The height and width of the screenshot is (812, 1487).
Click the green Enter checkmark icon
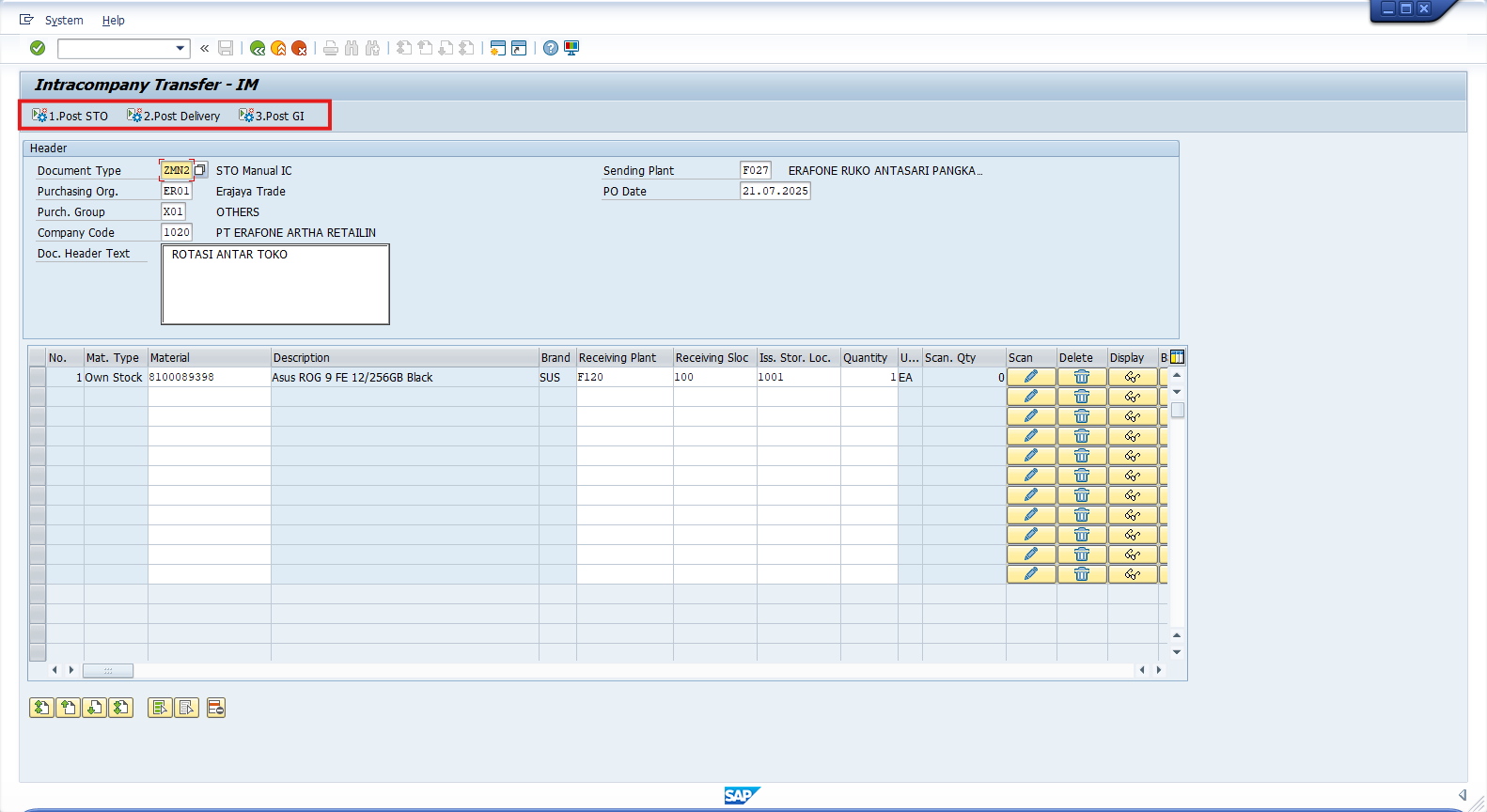(38, 48)
